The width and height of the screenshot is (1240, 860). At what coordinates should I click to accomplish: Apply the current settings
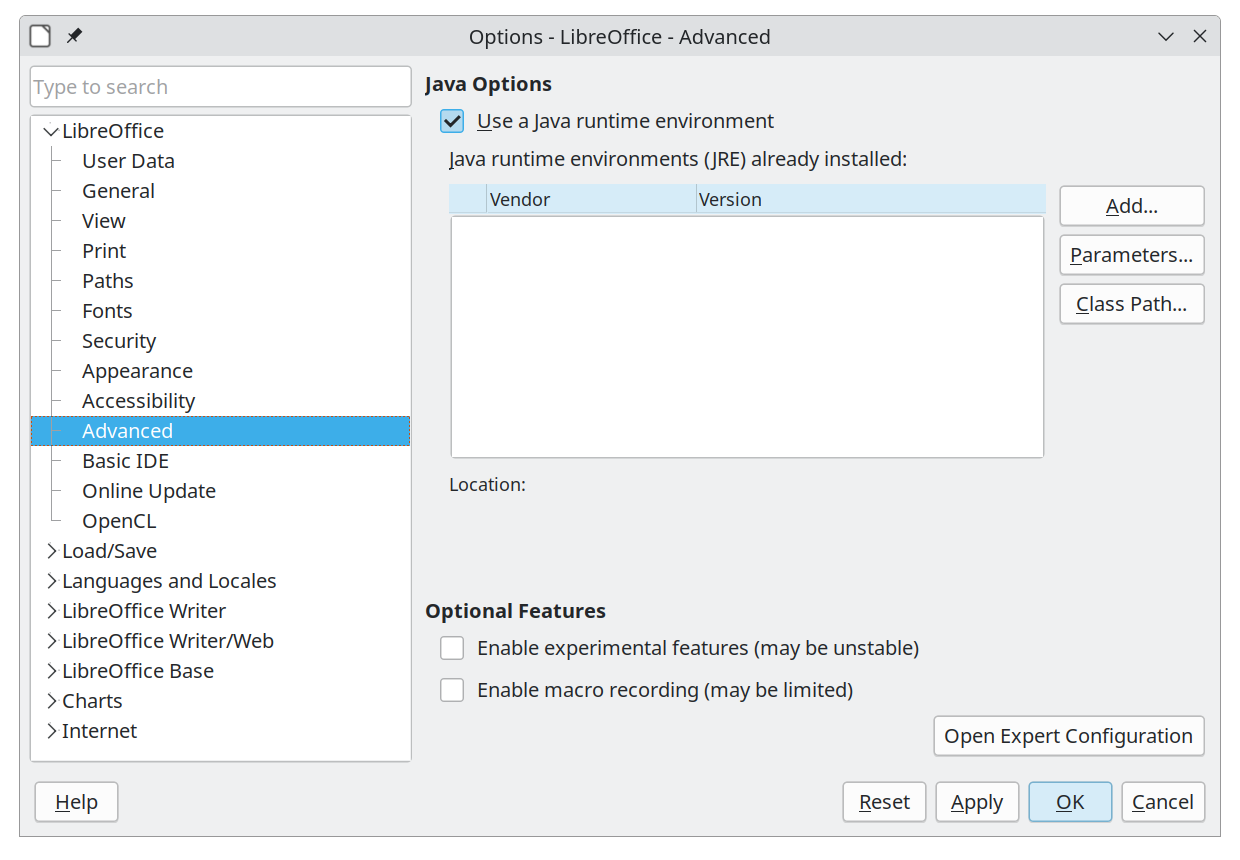pyautogui.click(x=977, y=801)
